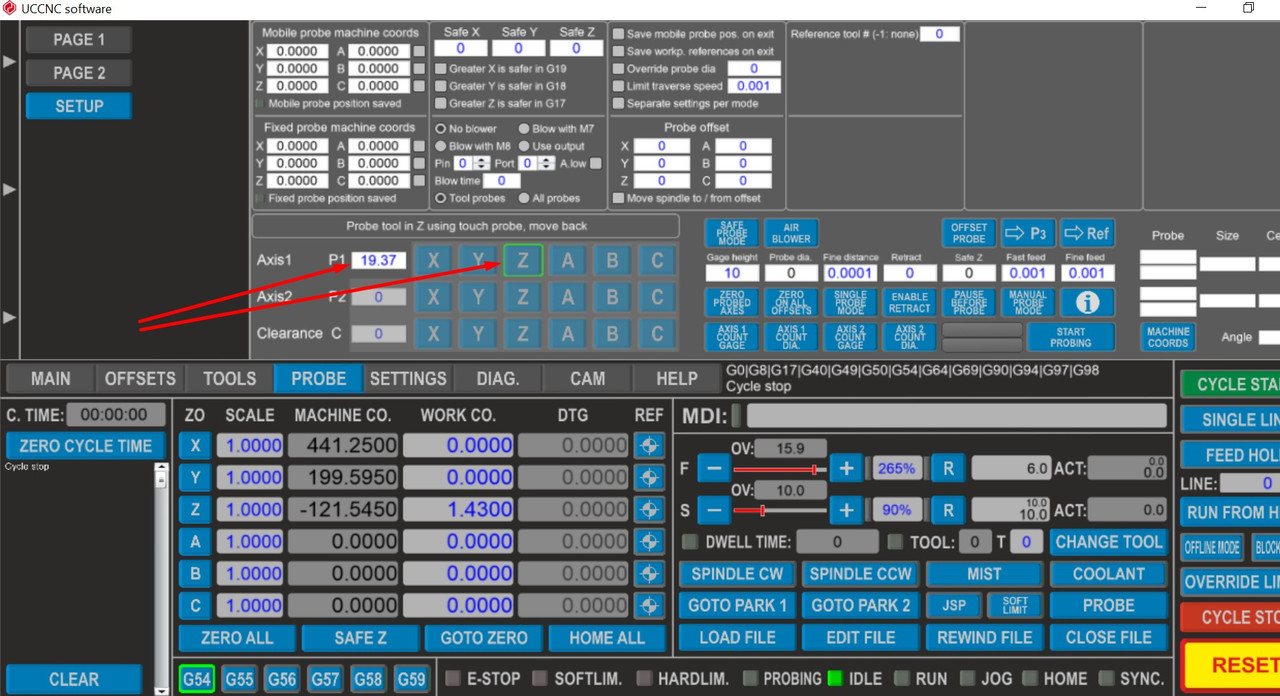Open the TOOLS tab
Viewport: 1280px width, 696px height.
[229, 379]
